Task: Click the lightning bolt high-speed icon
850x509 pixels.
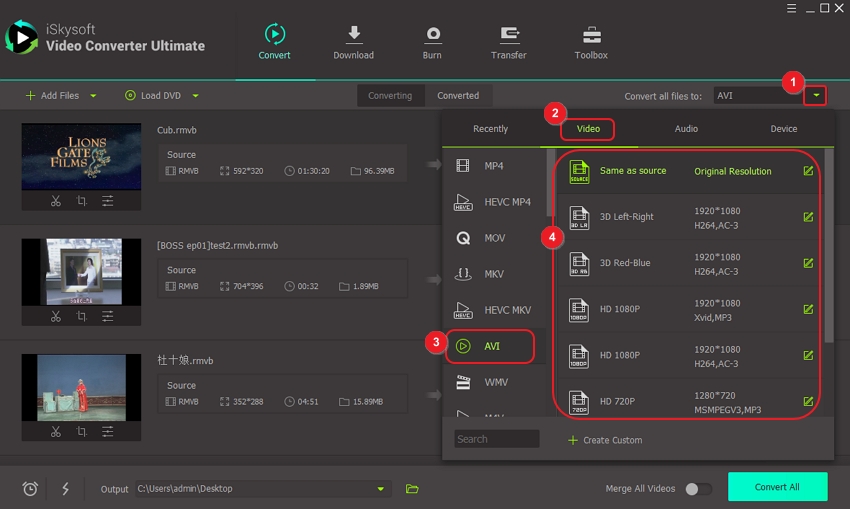Action: coord(66,489)
